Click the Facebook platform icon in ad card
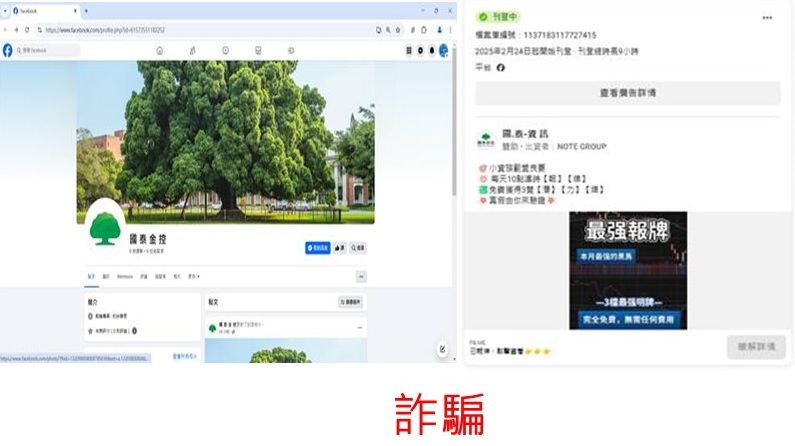The height and width of the screenshot is (446, 795). point(501,67)
